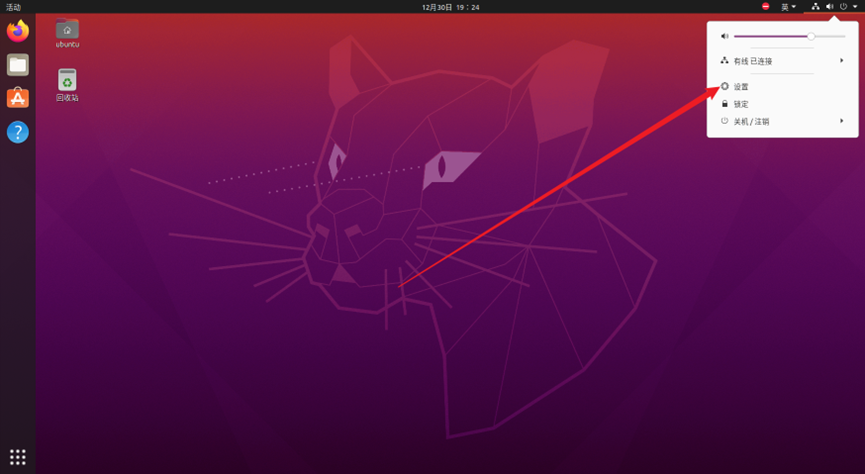Open Firefox from the dock
This screenshot has width=865, height=474.
click(18, 31)
